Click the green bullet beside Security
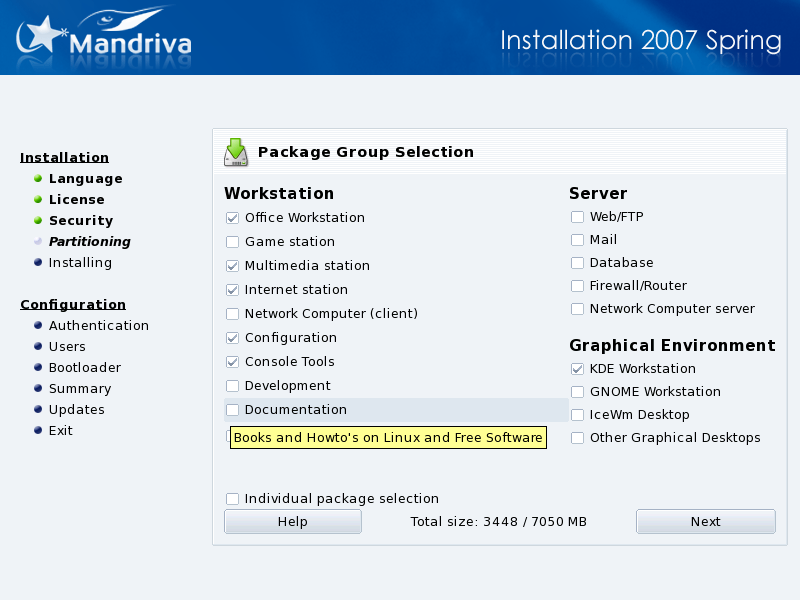The image size is (800, 600). (38, 221)
